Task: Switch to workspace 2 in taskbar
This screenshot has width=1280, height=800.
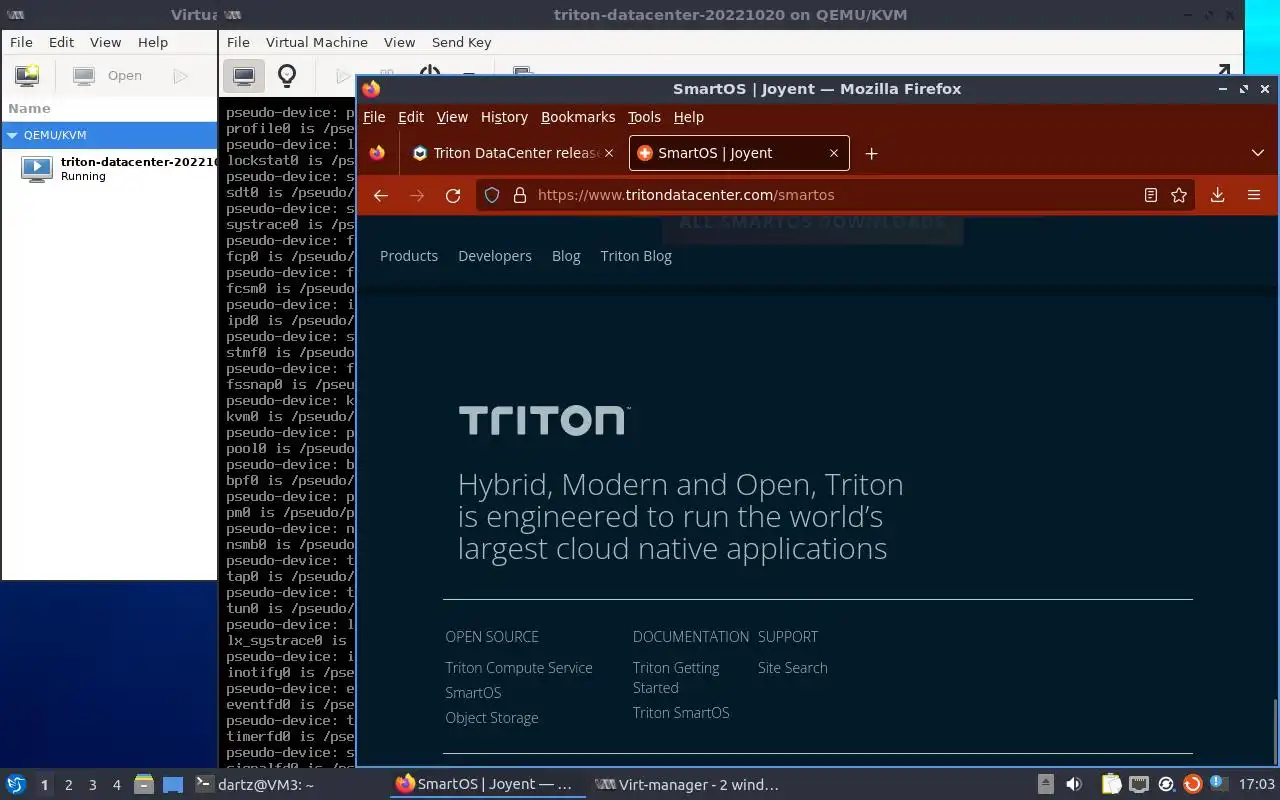Action: (68, 785)
